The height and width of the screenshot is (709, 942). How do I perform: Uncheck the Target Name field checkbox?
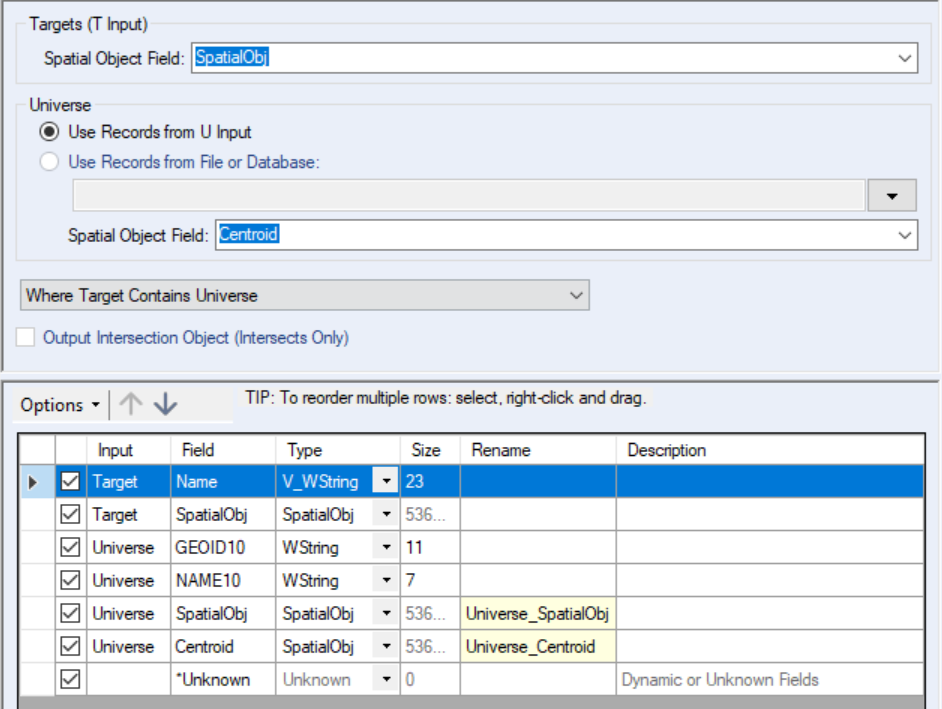(70, 481)
